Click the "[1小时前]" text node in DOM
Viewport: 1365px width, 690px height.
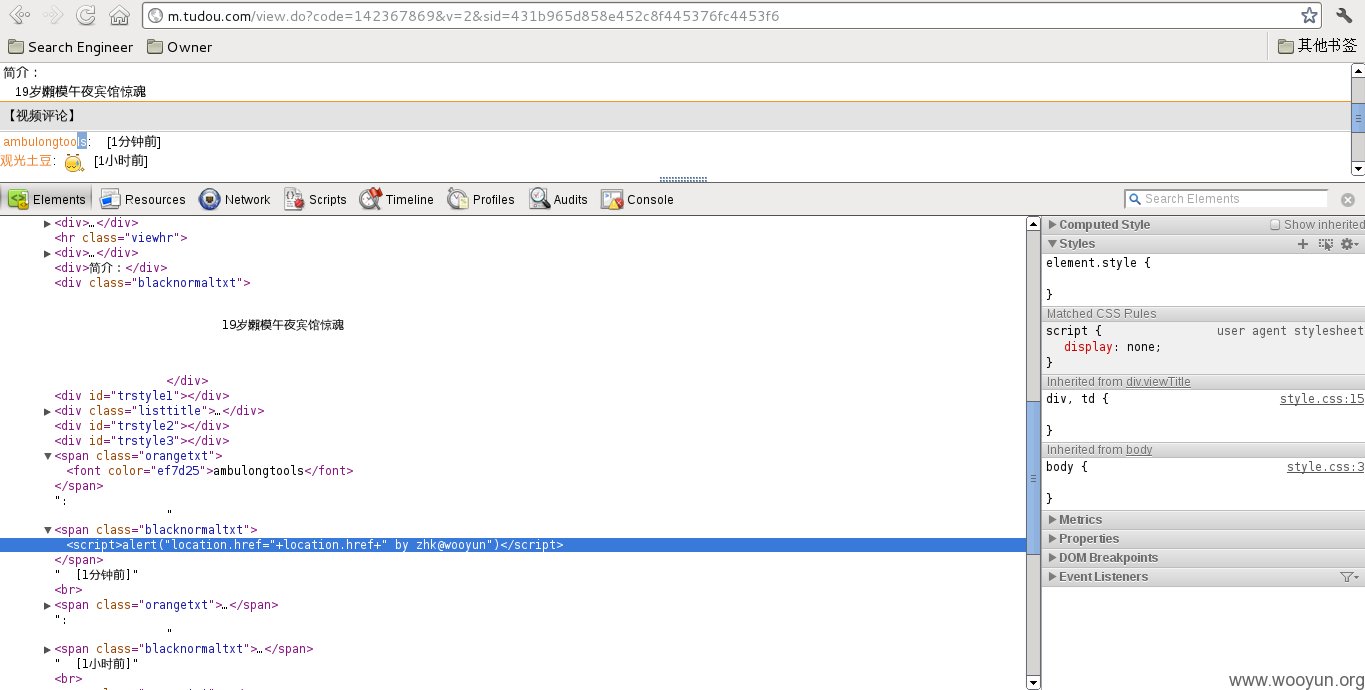pos(97,664)
